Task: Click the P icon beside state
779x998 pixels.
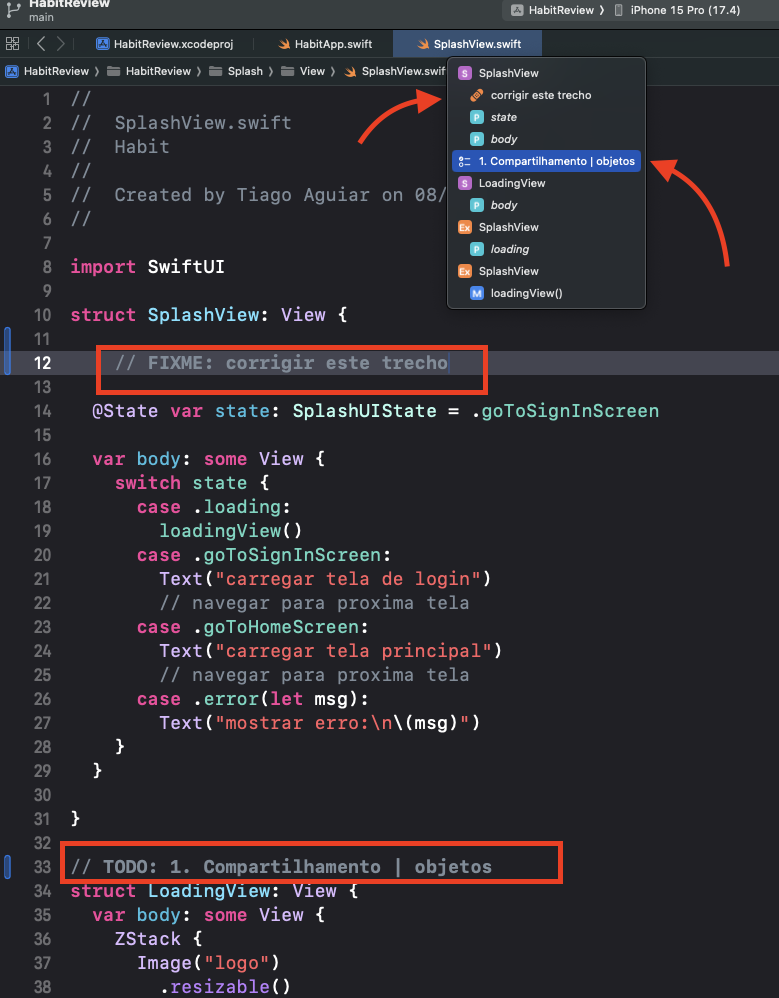Action: tap(476, 117)
